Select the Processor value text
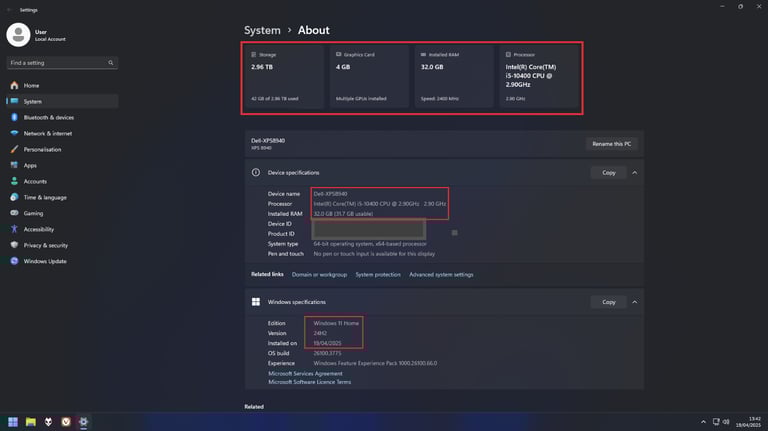 click(380, 204)
